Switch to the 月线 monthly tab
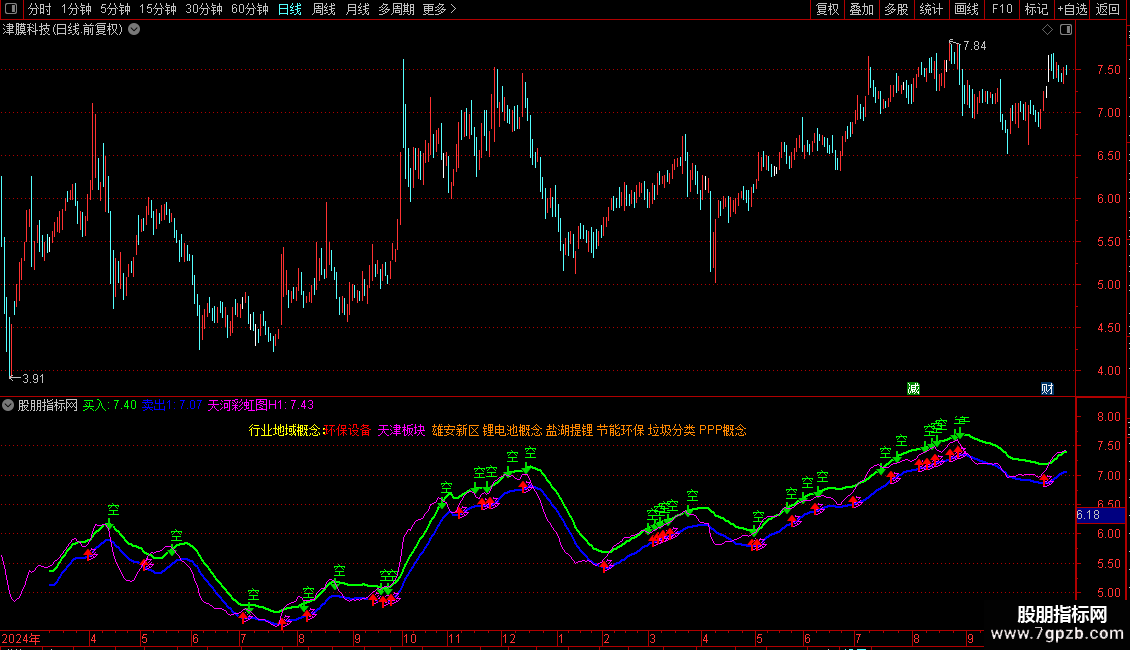Image resolution: width=1130 pixels, height=650 pixels. (357, 9)
